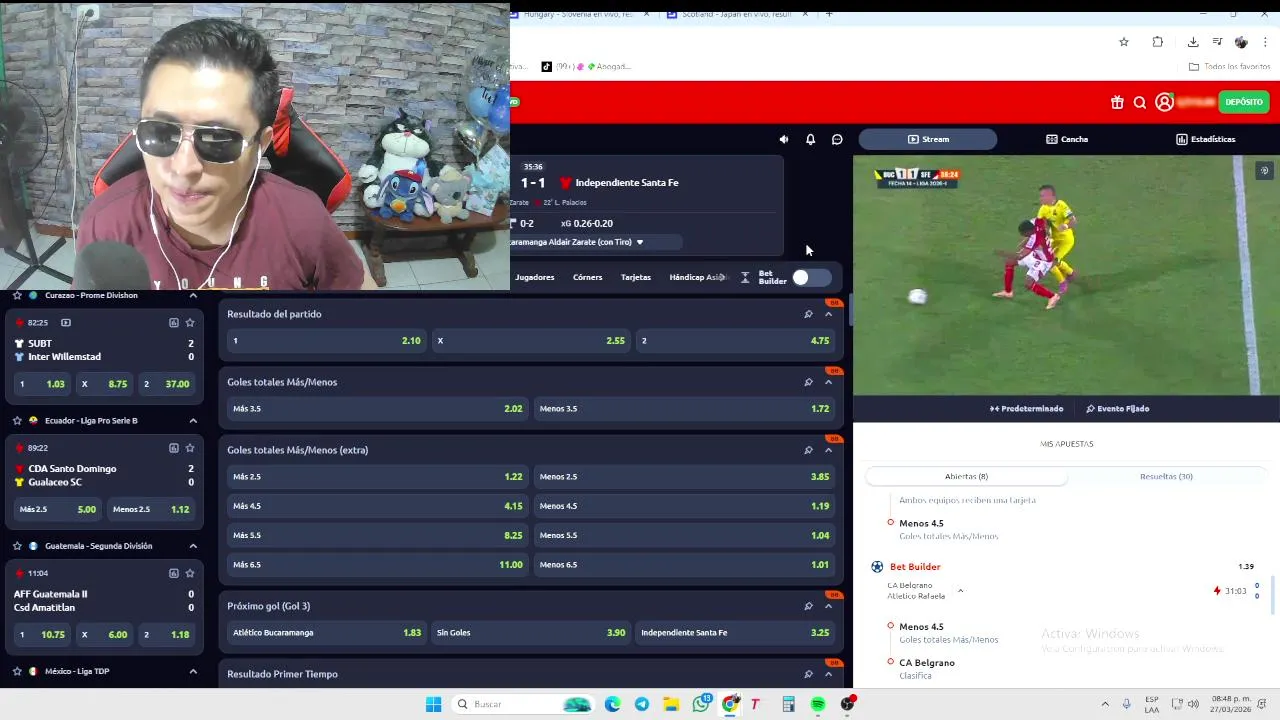Viewport: 1280px width, 720px height.
Task: Favorite the CDA Santo Domingo match
Action: (190, 448)
